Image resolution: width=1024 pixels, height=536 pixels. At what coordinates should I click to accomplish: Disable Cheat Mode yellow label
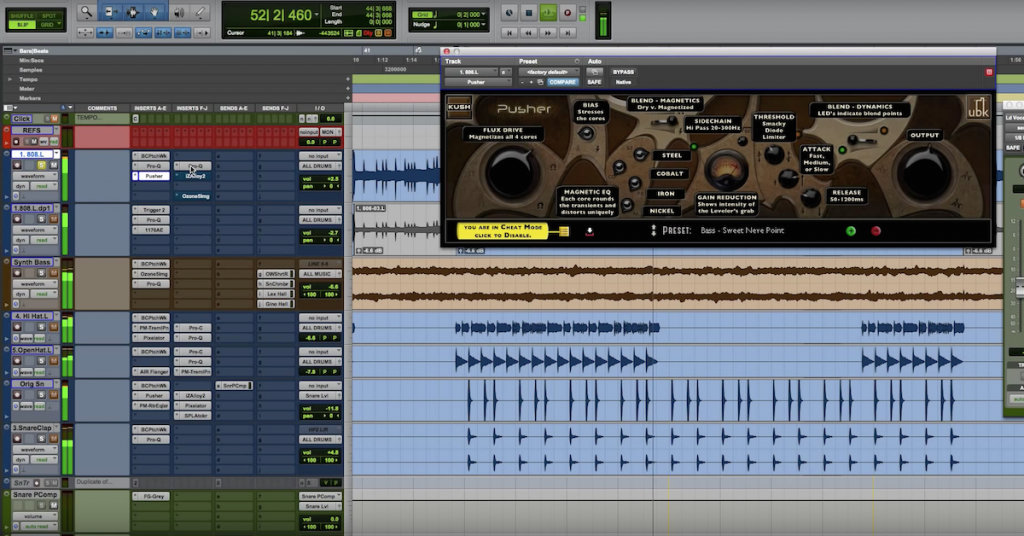tap(503, 230)
